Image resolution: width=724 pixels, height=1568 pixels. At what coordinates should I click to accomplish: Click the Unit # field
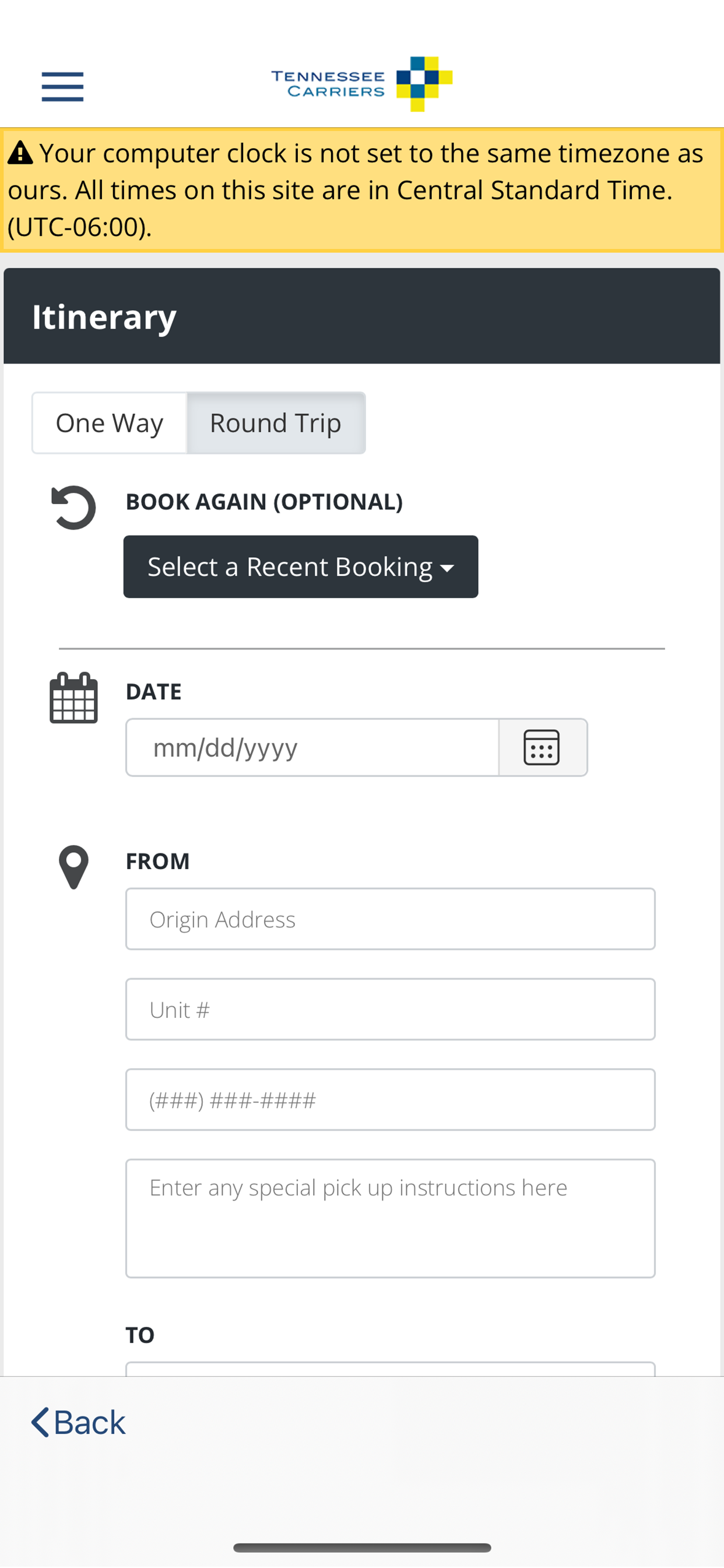390,1009
